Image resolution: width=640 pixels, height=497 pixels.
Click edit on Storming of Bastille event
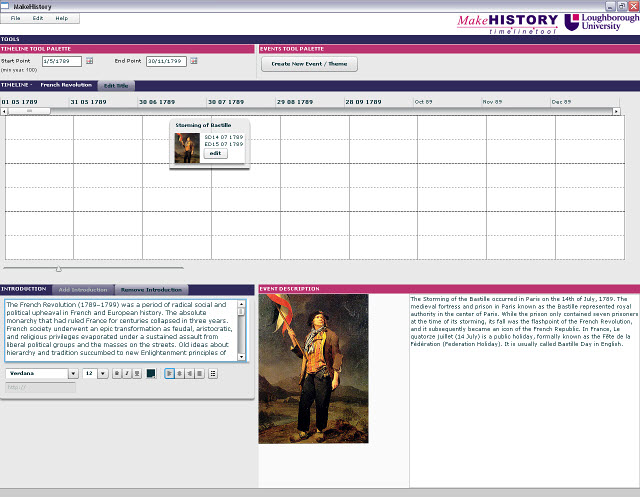point(216,153)
